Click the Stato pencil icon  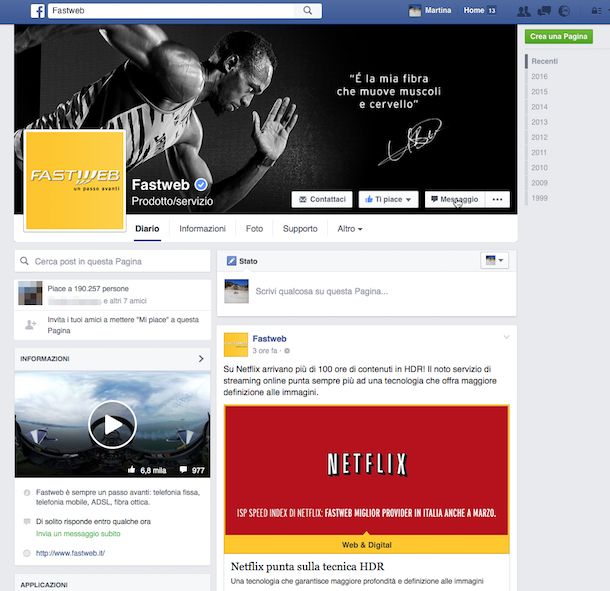231,261
